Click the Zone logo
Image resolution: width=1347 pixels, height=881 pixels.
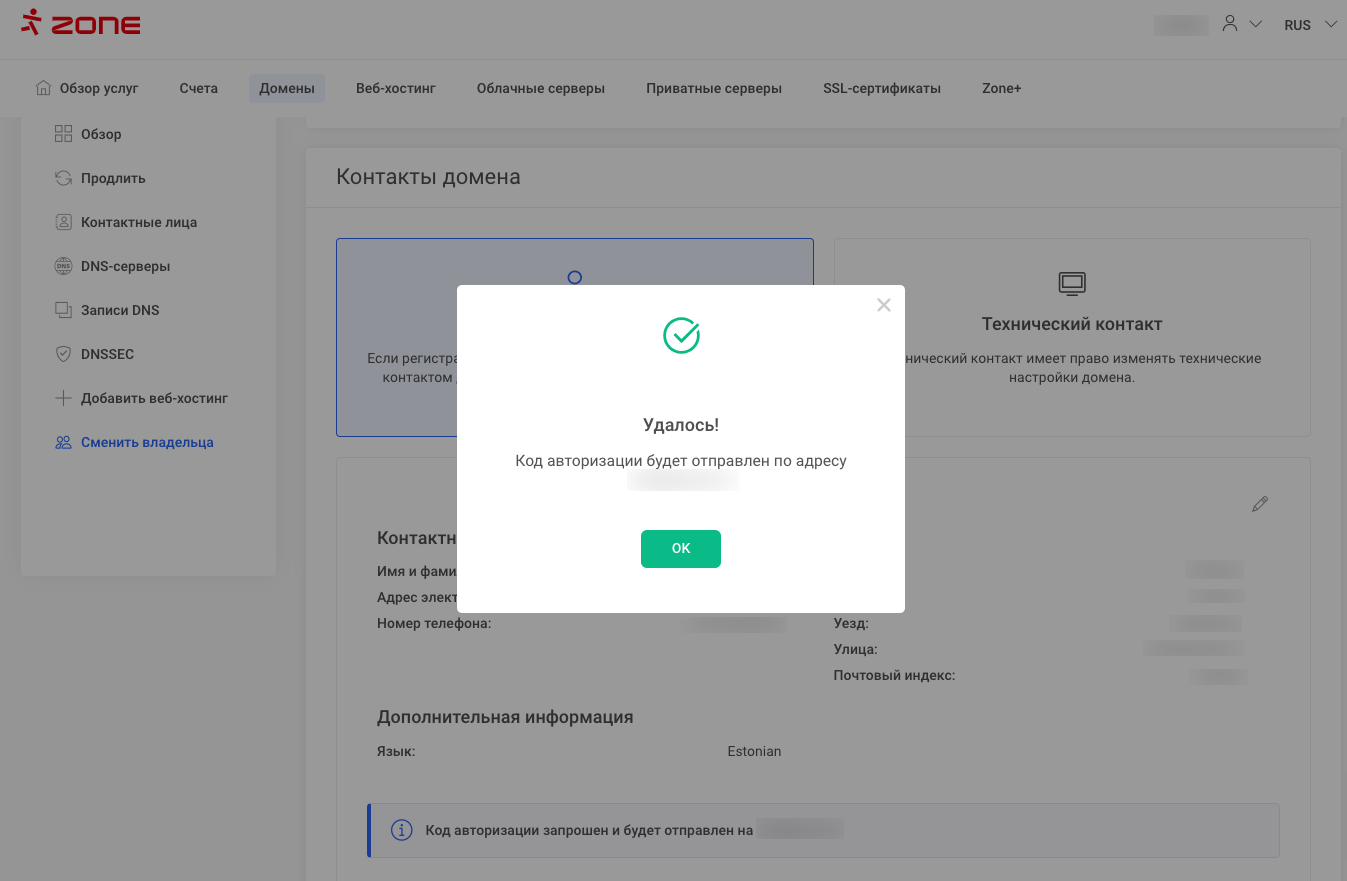(81, 24)
